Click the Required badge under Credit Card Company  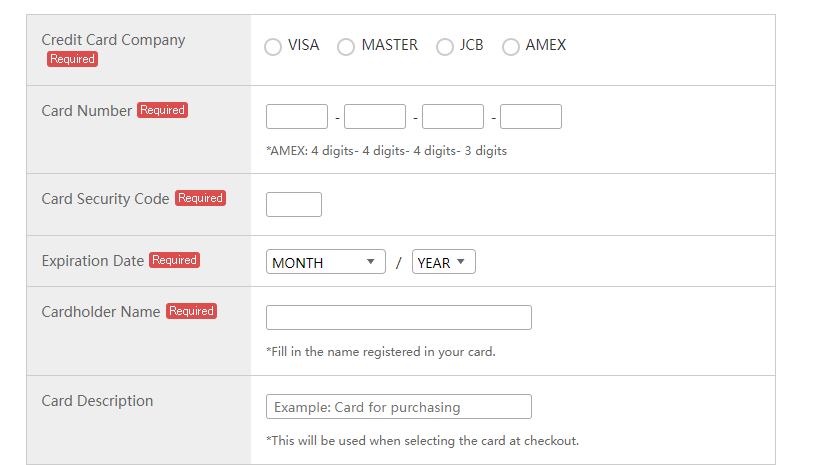72,59
